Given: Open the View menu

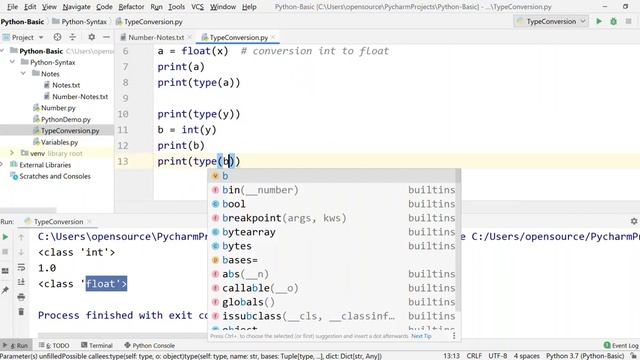Looking at the screenshot, I should click(49, 7).
